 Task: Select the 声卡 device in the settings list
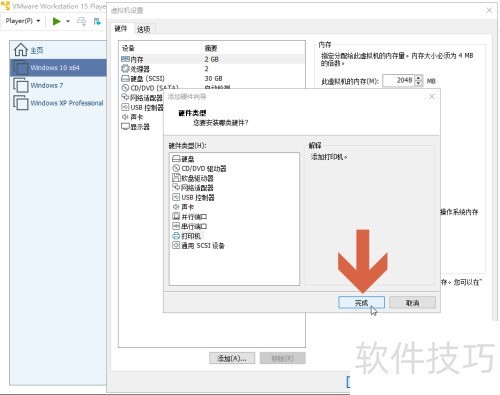(132, 117)
